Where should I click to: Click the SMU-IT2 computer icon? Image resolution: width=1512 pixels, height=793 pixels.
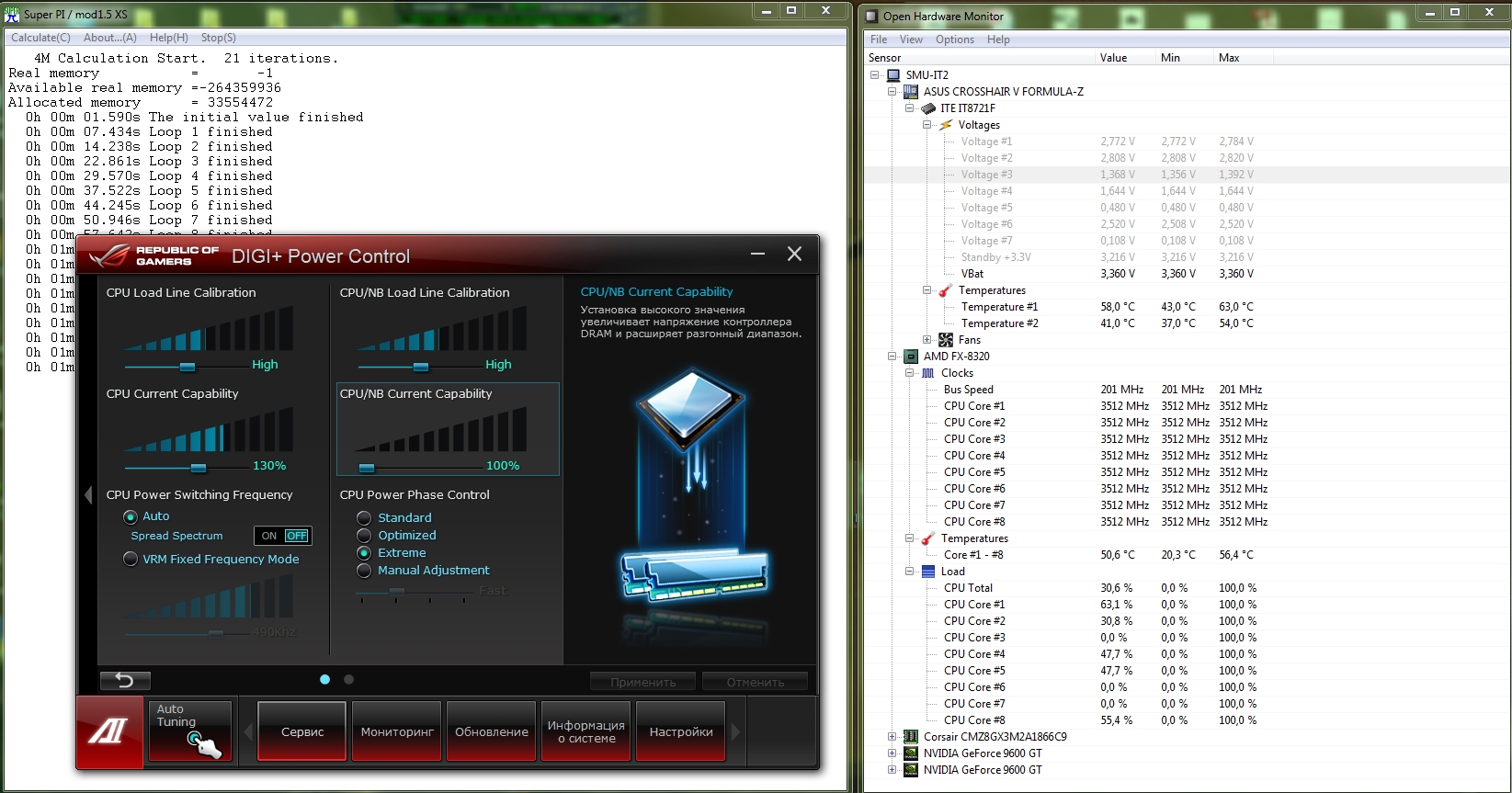(892, 75)
